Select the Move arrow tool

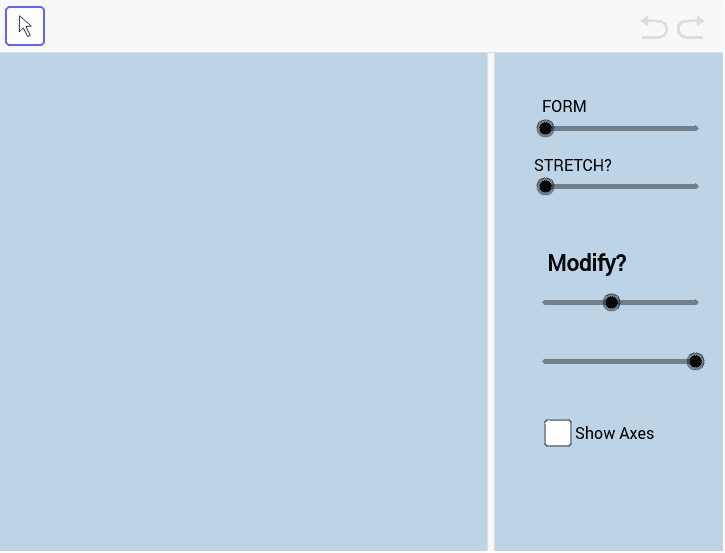(25, 26)
